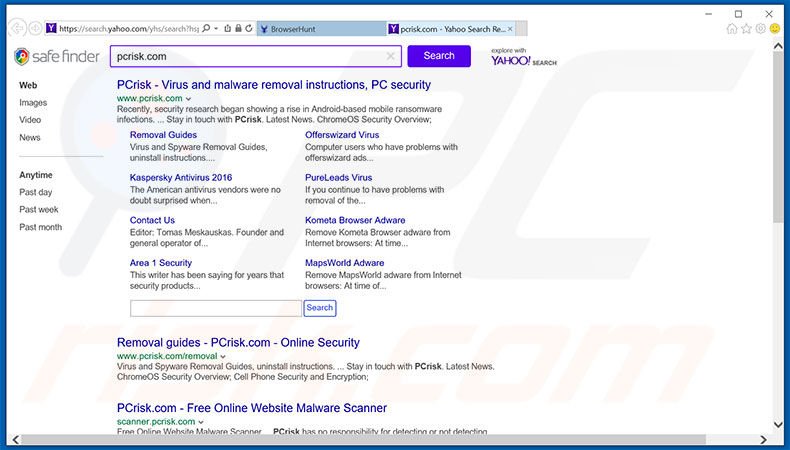The image size is (790, 450).
Task: Click the horizontal scrollbar thumb
Action: (x=364, y=439)
